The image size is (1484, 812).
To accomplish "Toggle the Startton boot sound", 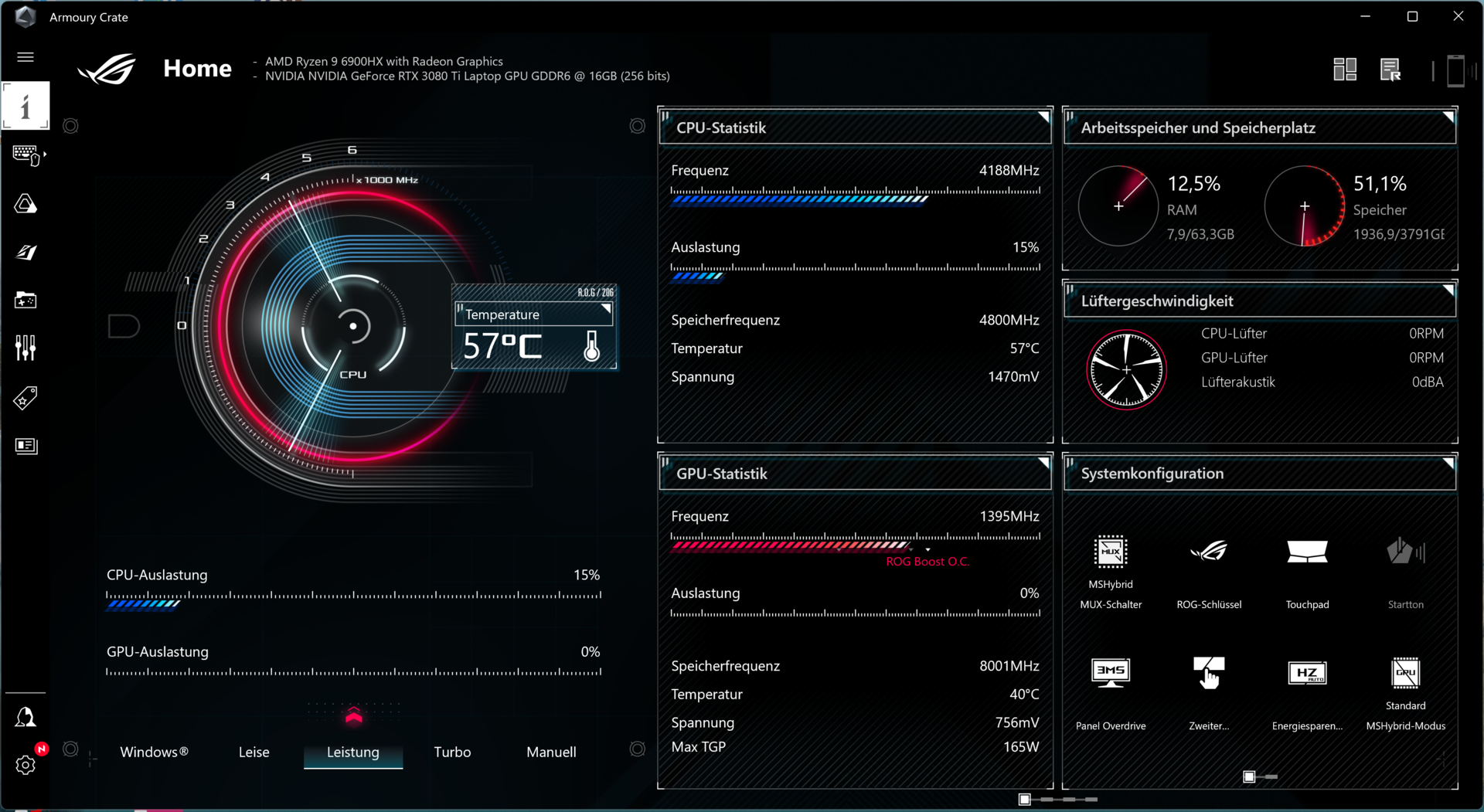I will pos(1405,552).
